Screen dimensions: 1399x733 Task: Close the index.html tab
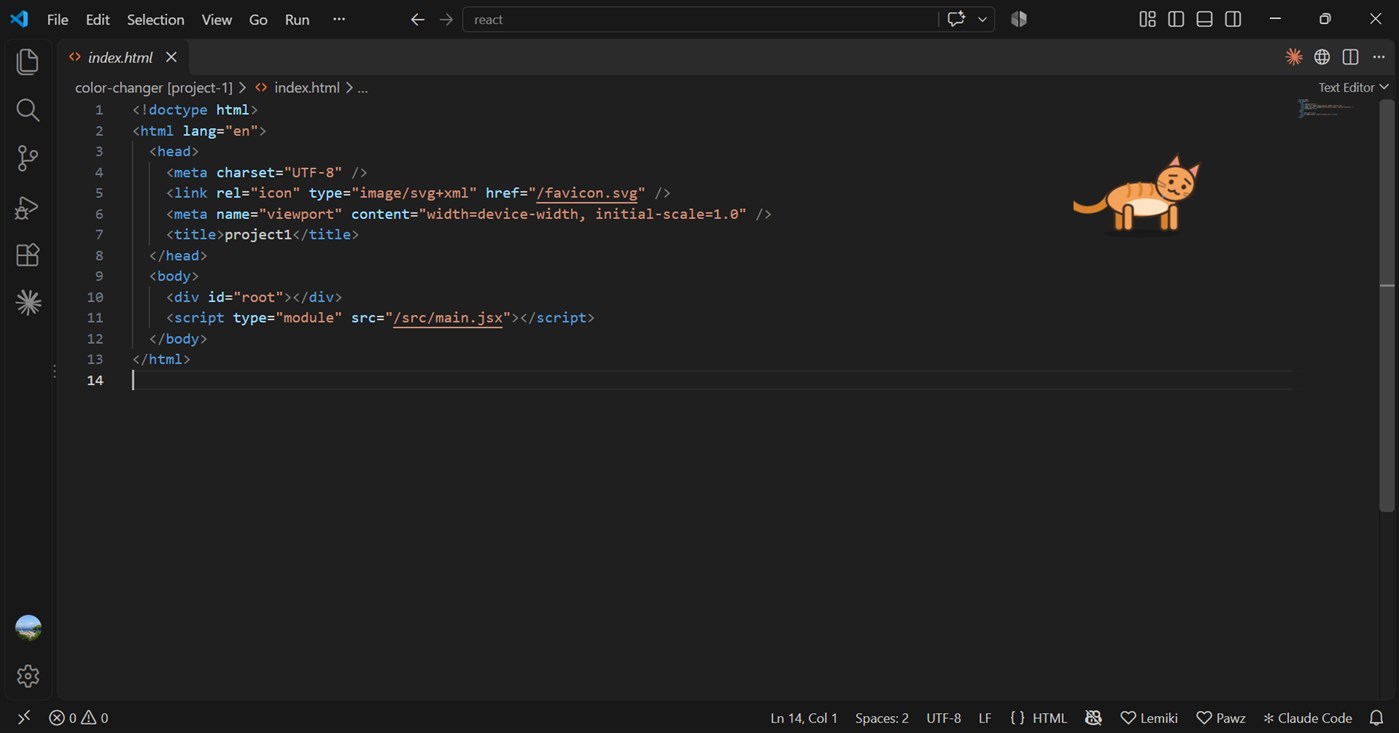coord(171,57)
